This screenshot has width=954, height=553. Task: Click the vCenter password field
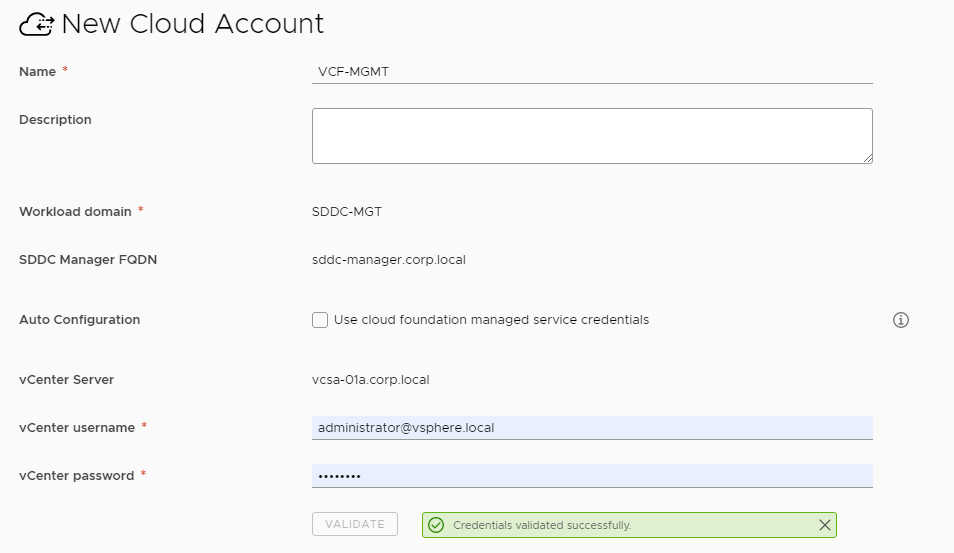[592, 476]
